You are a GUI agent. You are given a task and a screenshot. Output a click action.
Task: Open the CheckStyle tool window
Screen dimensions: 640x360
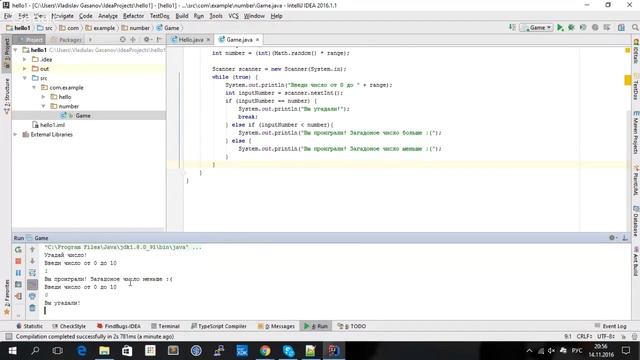tap(69, 326)
